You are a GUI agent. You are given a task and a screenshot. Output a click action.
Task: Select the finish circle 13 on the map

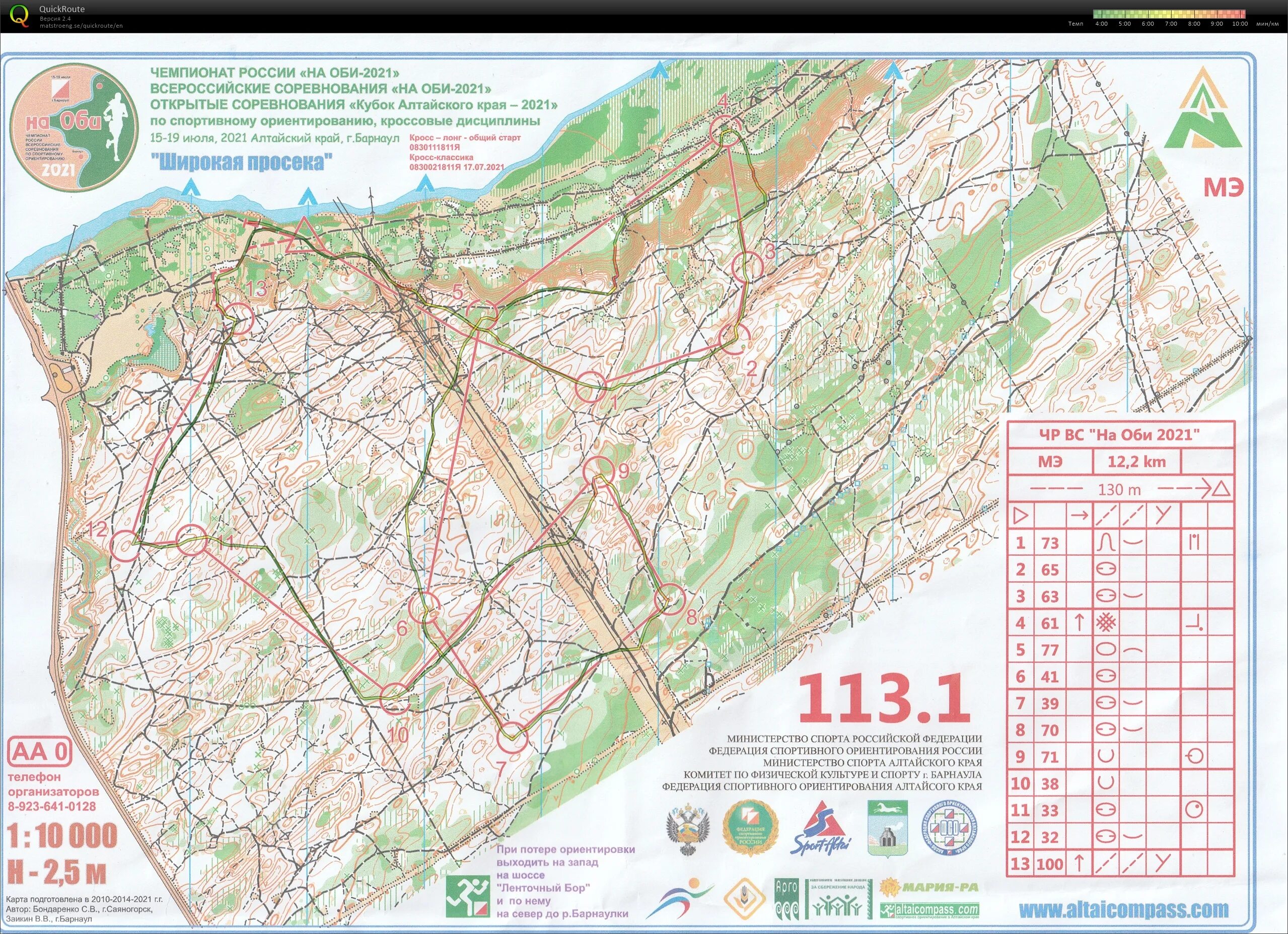[x=238, y=319]
